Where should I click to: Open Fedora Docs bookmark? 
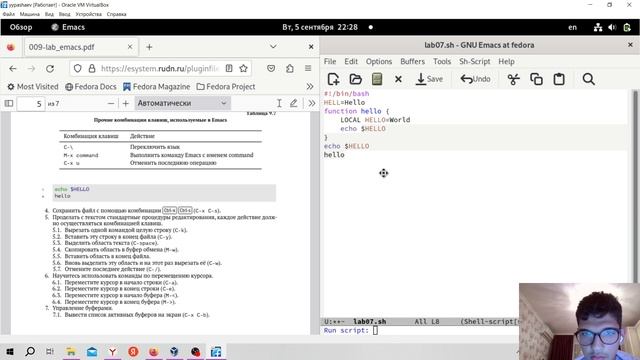[91, 87]
